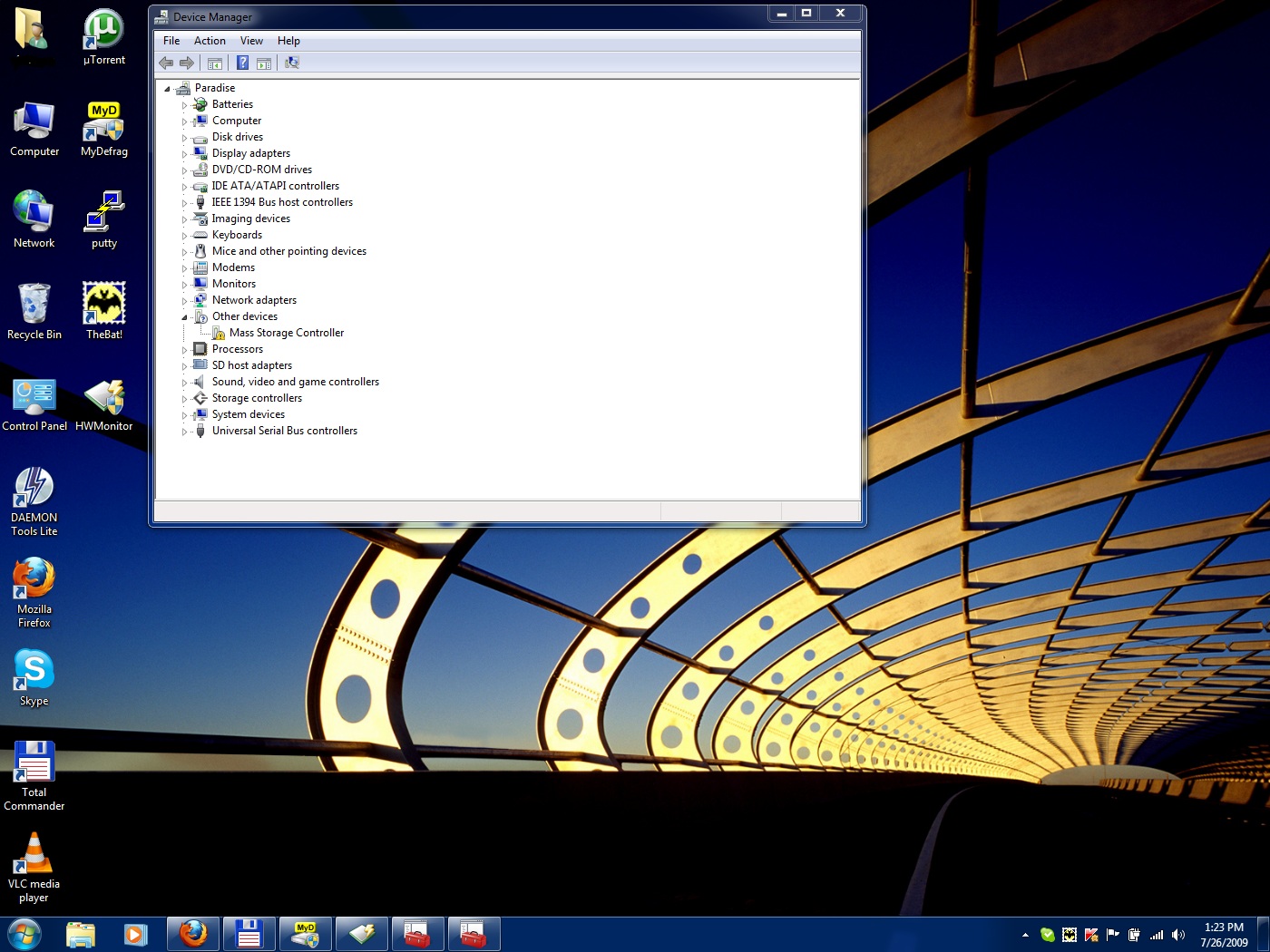Image resolution: width=1270 pixels, height=952 pixels.
Task: Expand the Keyboards category
Action: click(x=184, y=236)
